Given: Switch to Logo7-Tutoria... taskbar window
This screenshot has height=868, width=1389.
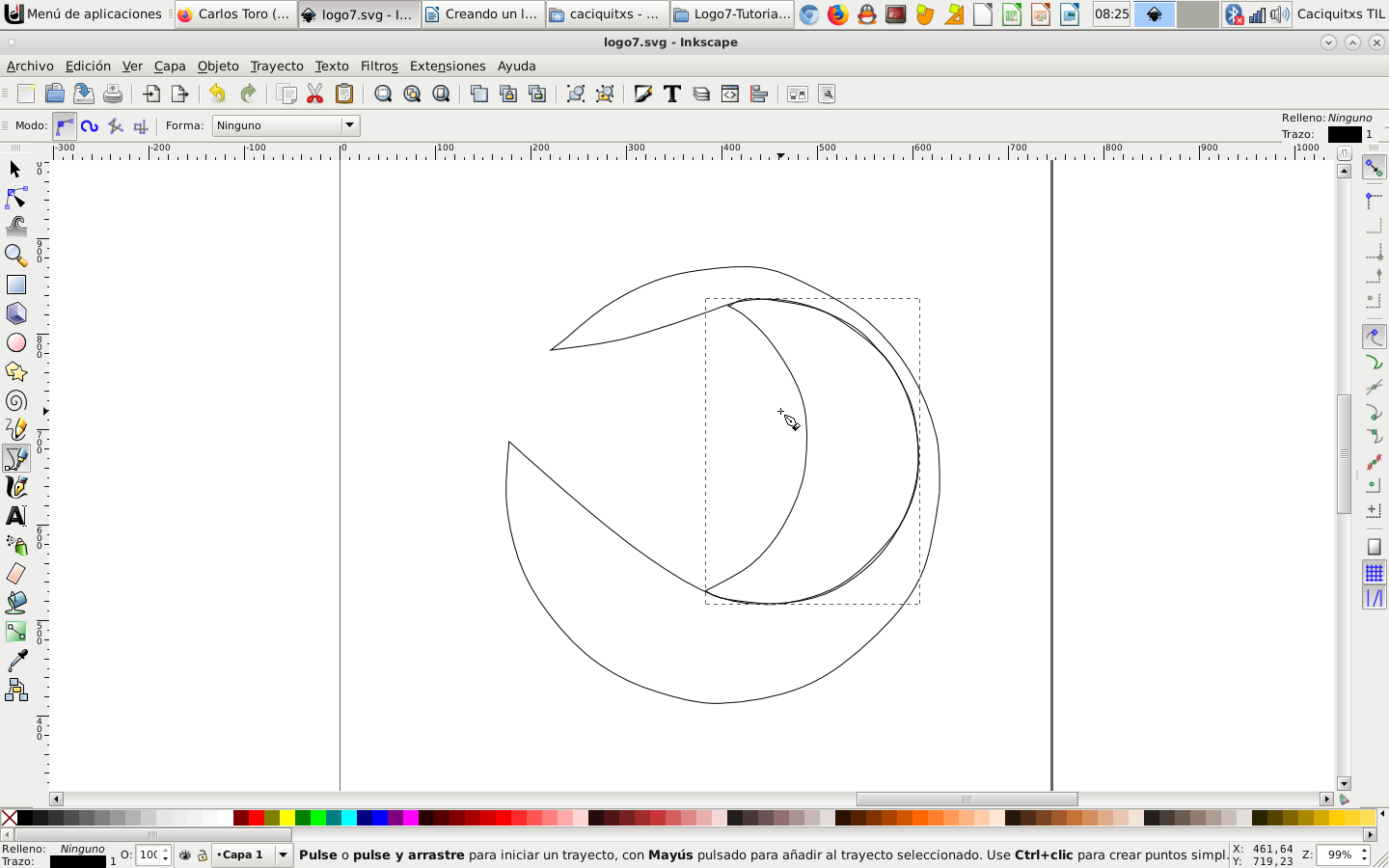Looking at the screenshot, I should click(732, 14).
